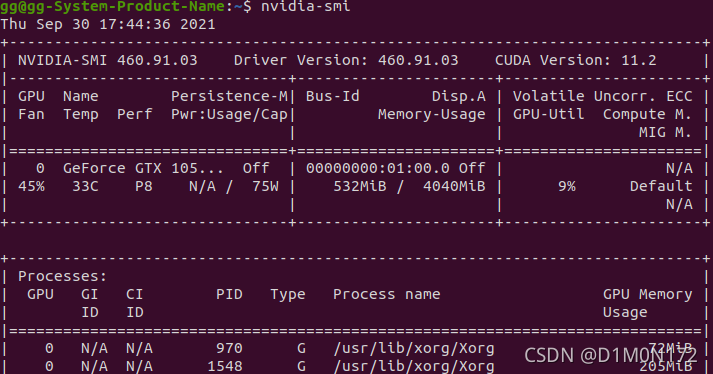Click the Pwr:Usage/Cap header
Viewport: 713px width, 374px height.
pos(229,114)
